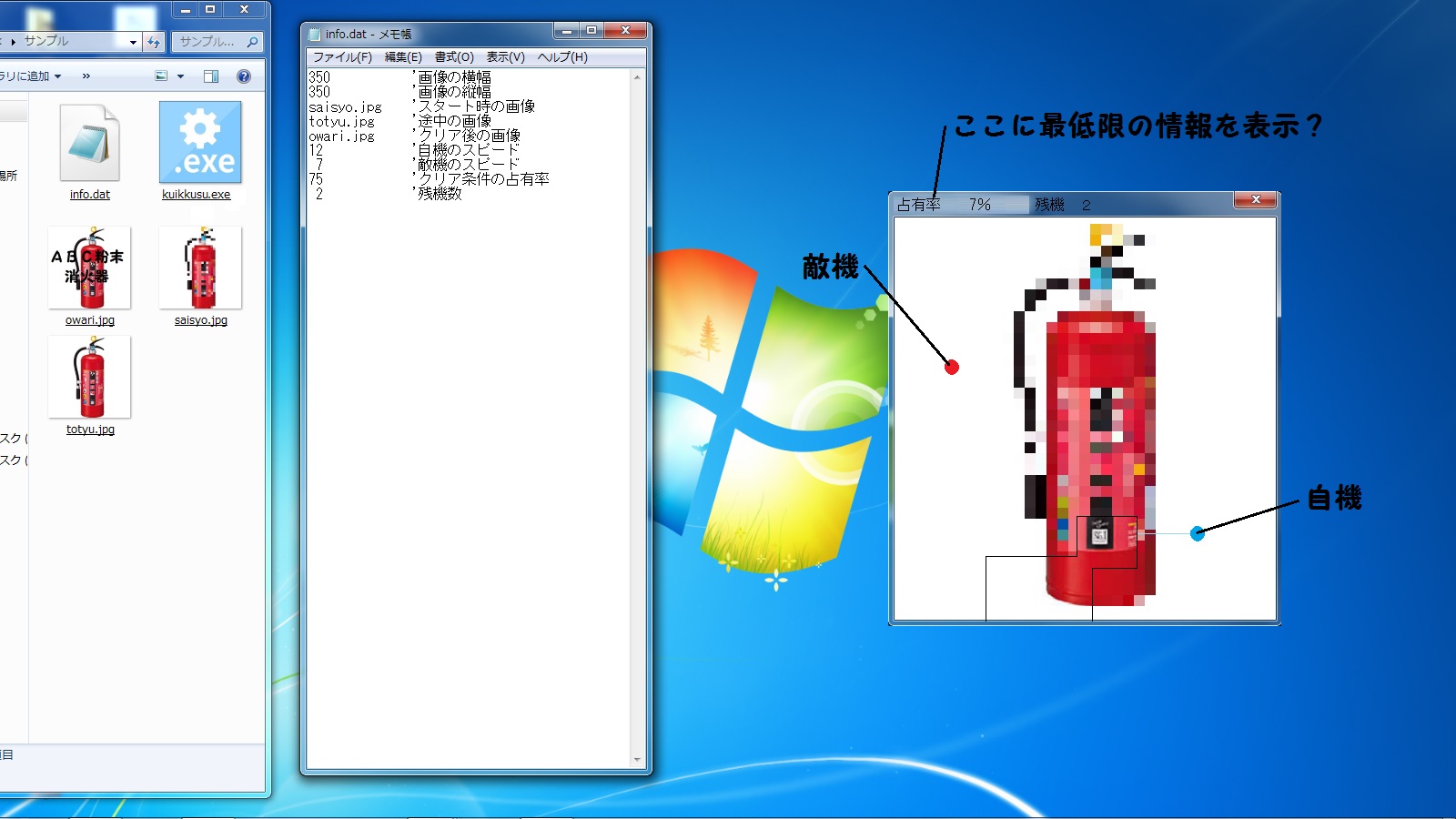Open Explorer help with the question-mark icon
1456x819 pixels.
(244, 76)
